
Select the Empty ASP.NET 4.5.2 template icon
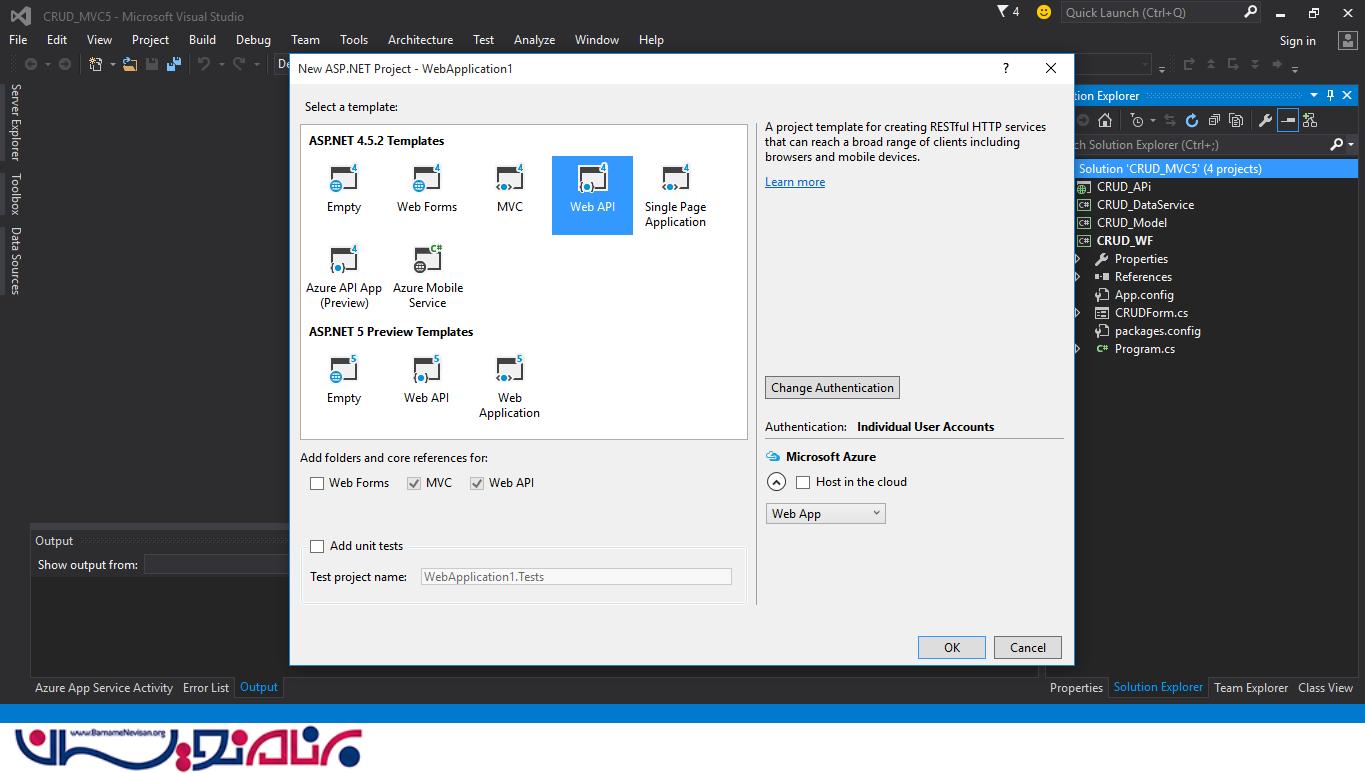point(343,180)
